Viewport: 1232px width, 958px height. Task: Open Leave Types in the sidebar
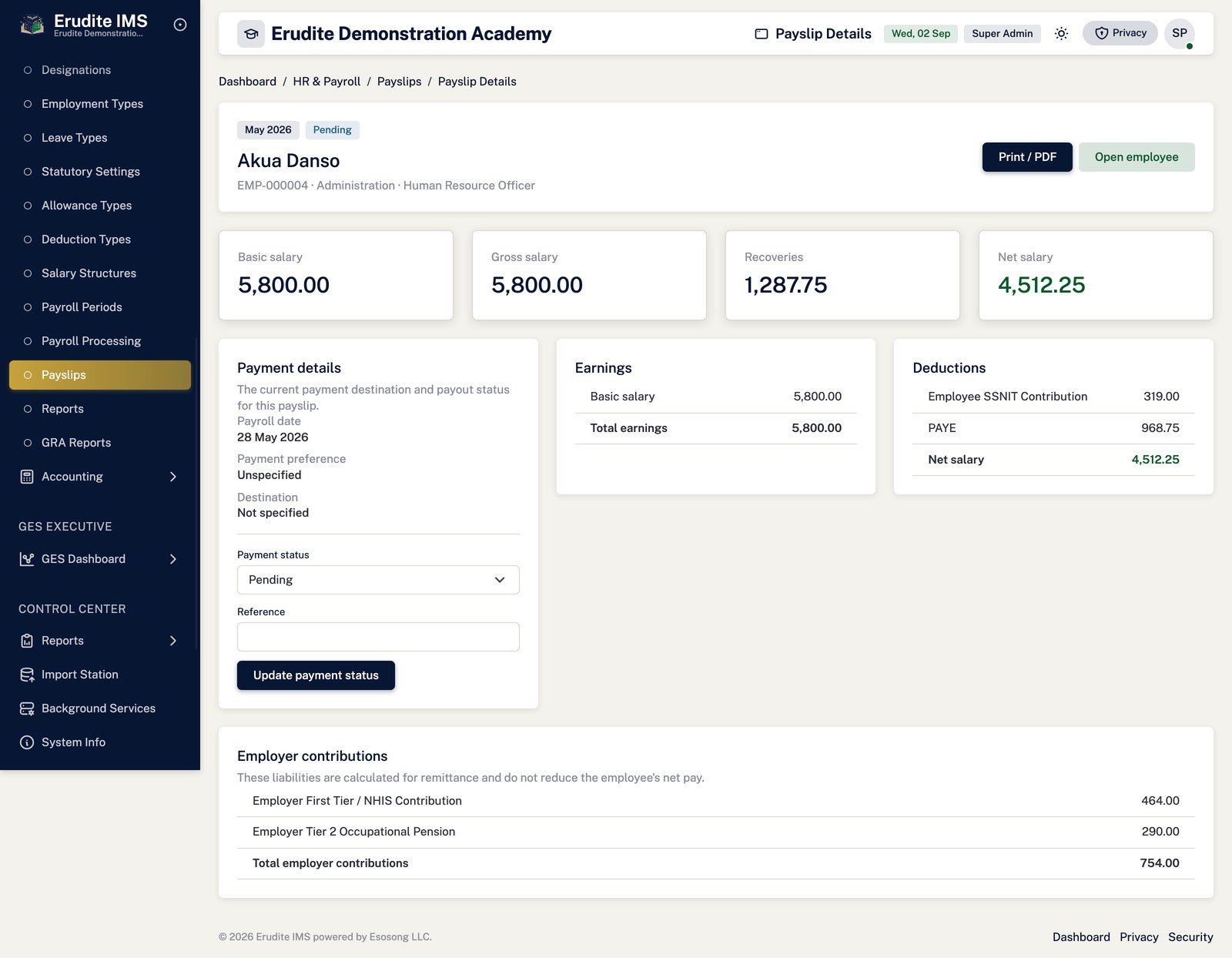[x=100, y=138]
